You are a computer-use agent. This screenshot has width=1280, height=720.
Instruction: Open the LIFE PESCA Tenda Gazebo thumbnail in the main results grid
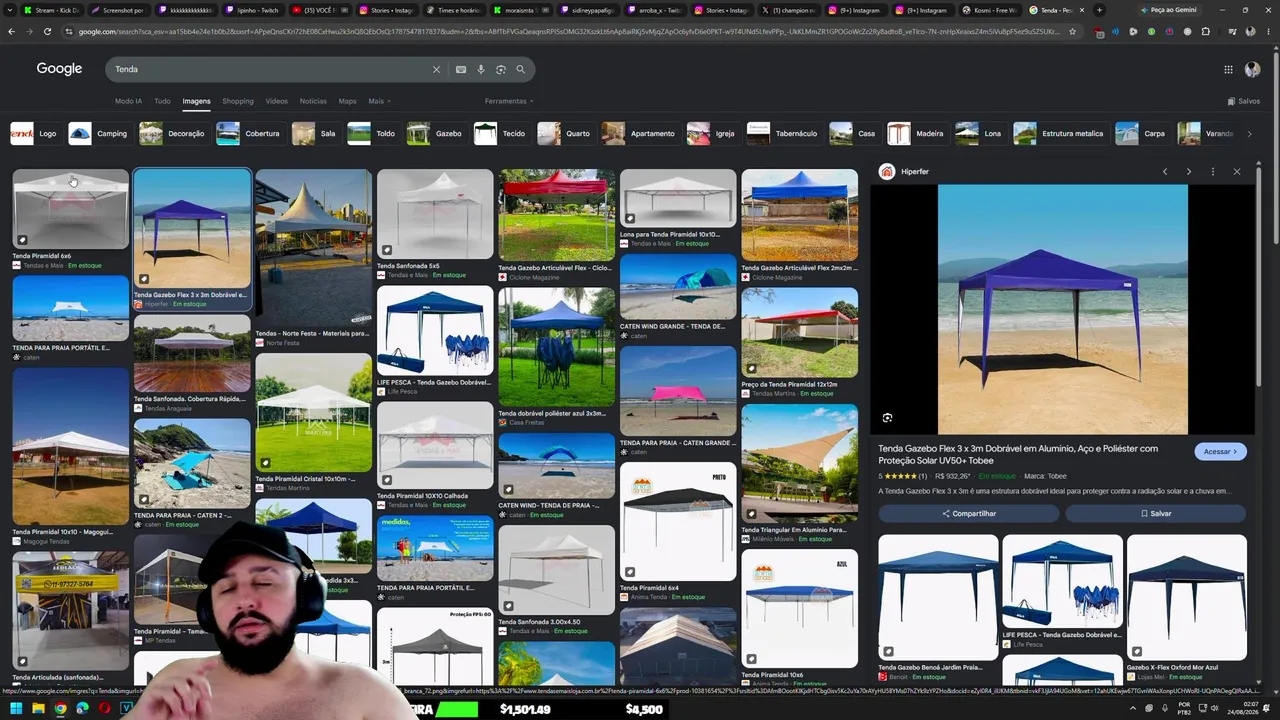tap(435, 330)
